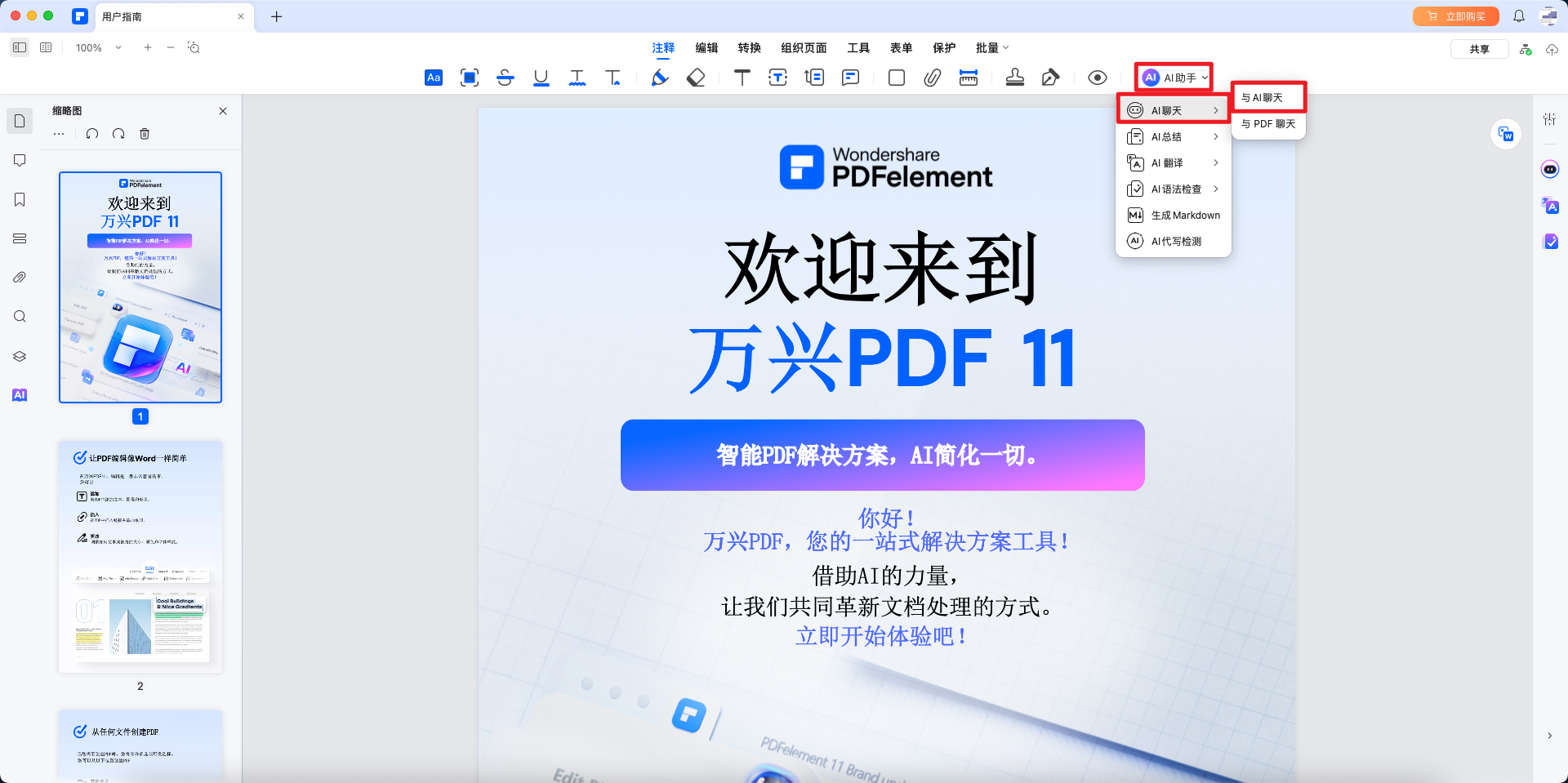This screenshot has height=783, width=1568.
Task: Select the paperclip attachment annotation tool
Action: click(931, 78)
